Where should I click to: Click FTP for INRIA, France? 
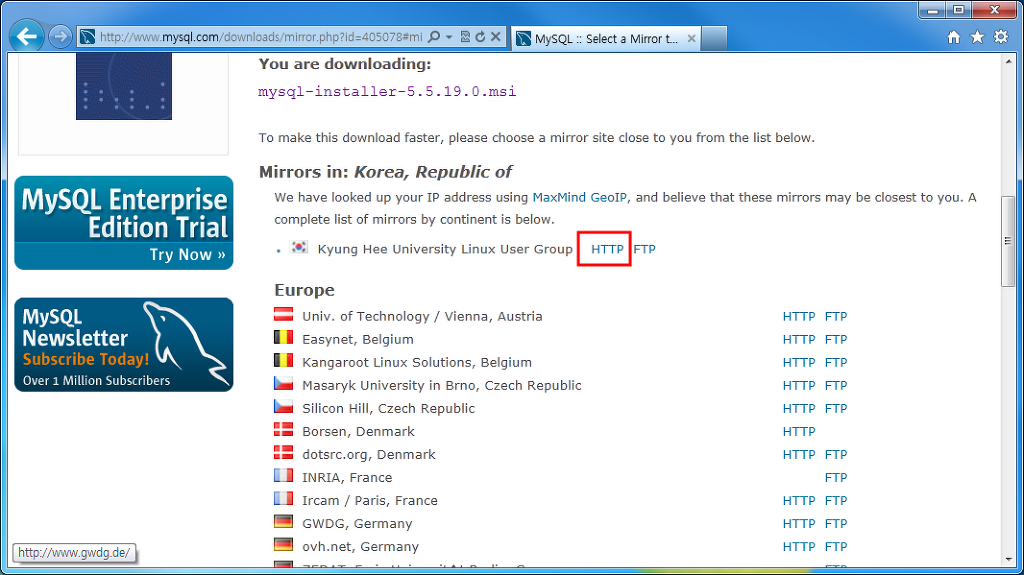coord(836,478)
